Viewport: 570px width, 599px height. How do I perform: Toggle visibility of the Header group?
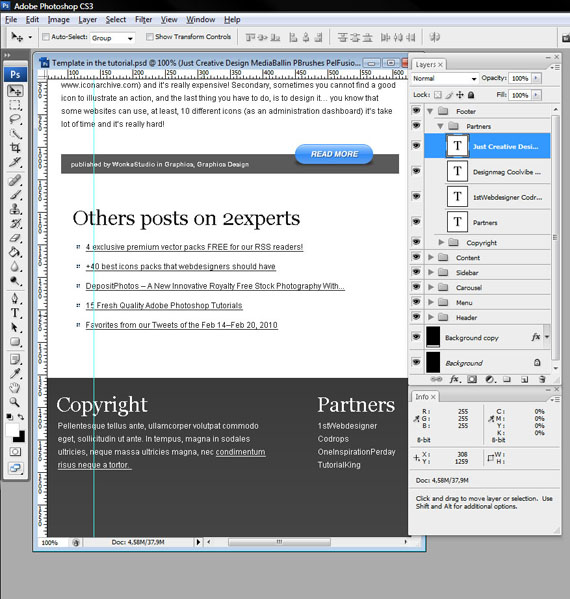click(x=416, y=317)
